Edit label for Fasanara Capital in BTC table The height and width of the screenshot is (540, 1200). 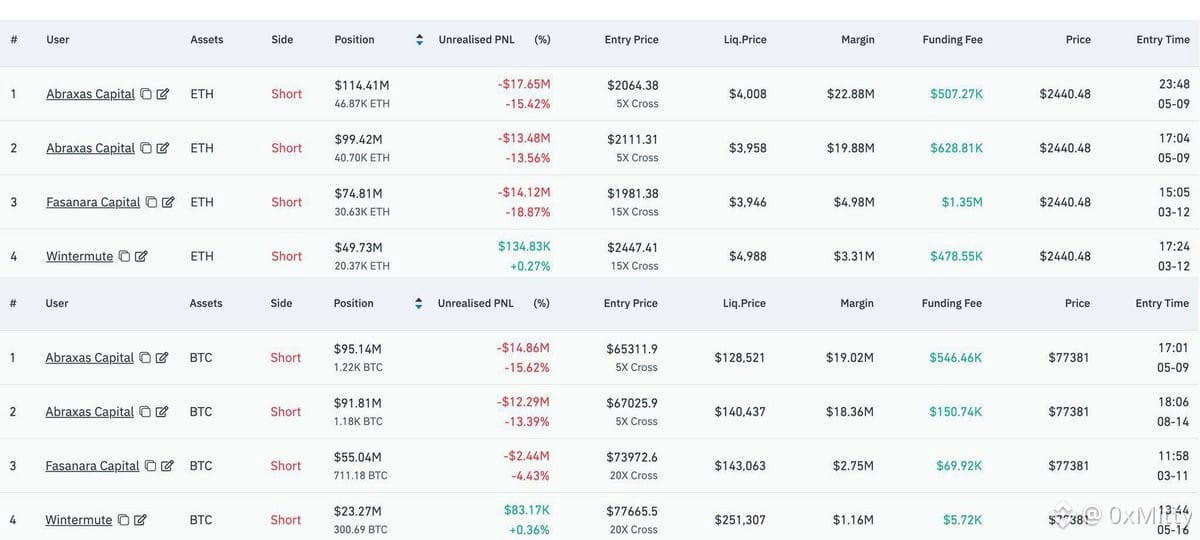(168, 466)
